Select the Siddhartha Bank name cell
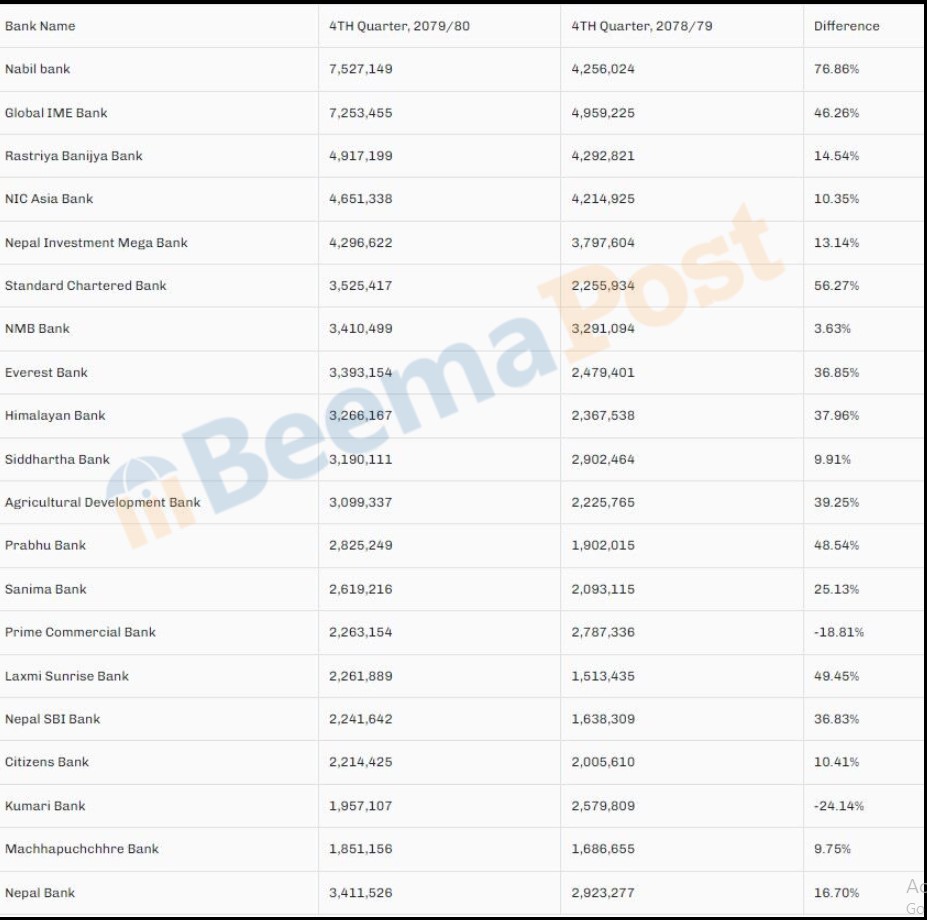Viewport: 927px width, 920px height. [x=57, y=460]
